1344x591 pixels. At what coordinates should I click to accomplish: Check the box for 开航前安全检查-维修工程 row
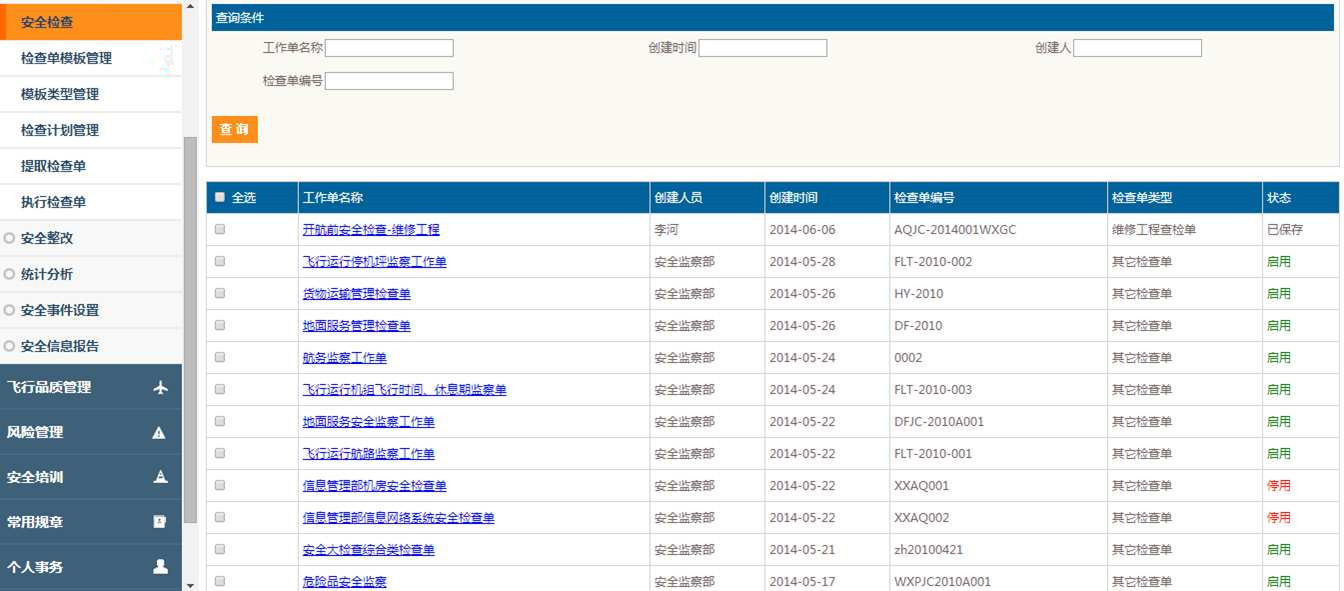pos(220,229)
